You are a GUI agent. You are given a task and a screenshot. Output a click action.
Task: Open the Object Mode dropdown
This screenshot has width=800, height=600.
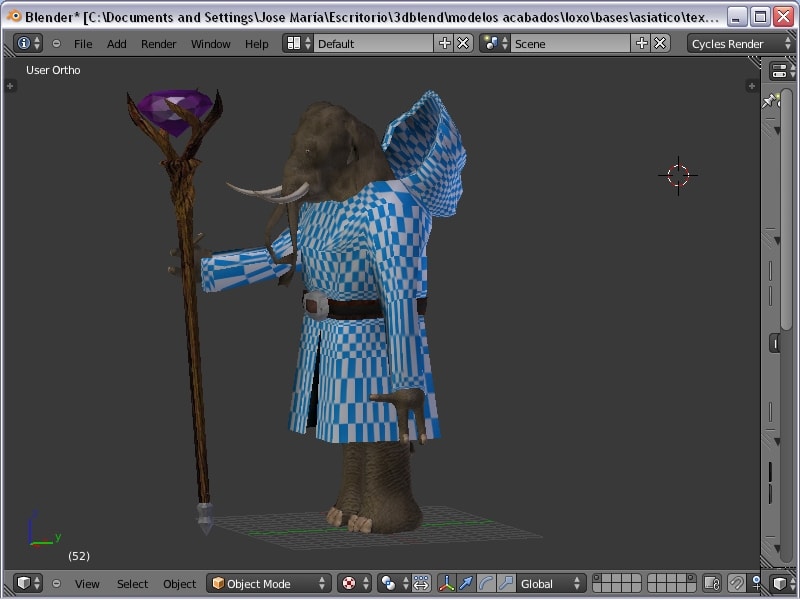(x=268, y=583)
